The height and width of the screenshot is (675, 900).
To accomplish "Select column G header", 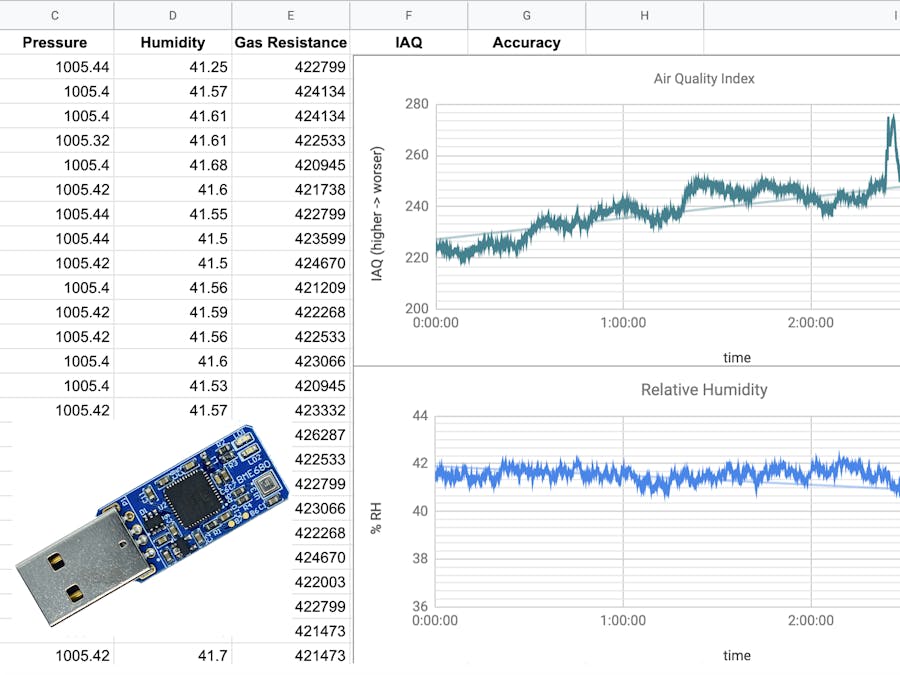I will 526,15.
